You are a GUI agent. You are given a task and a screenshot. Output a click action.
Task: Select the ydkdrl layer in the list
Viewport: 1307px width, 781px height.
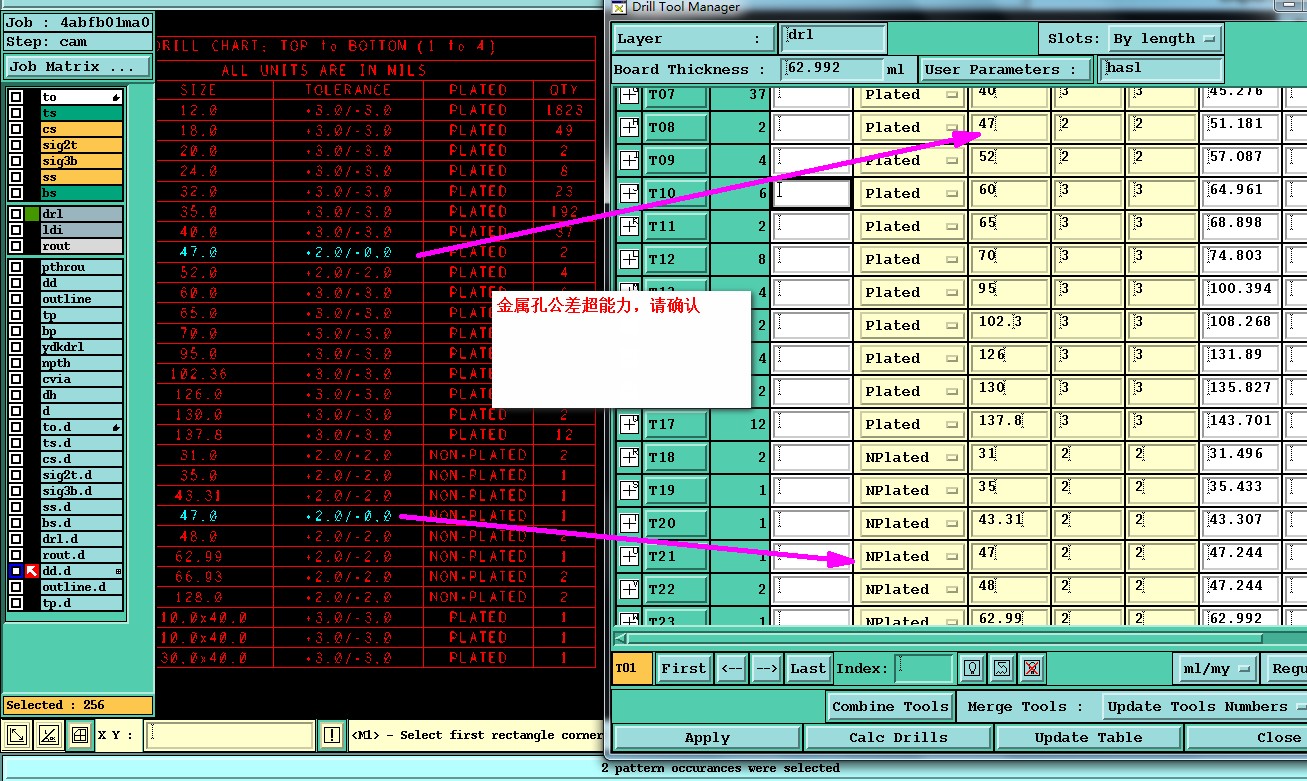click(81, 347)
